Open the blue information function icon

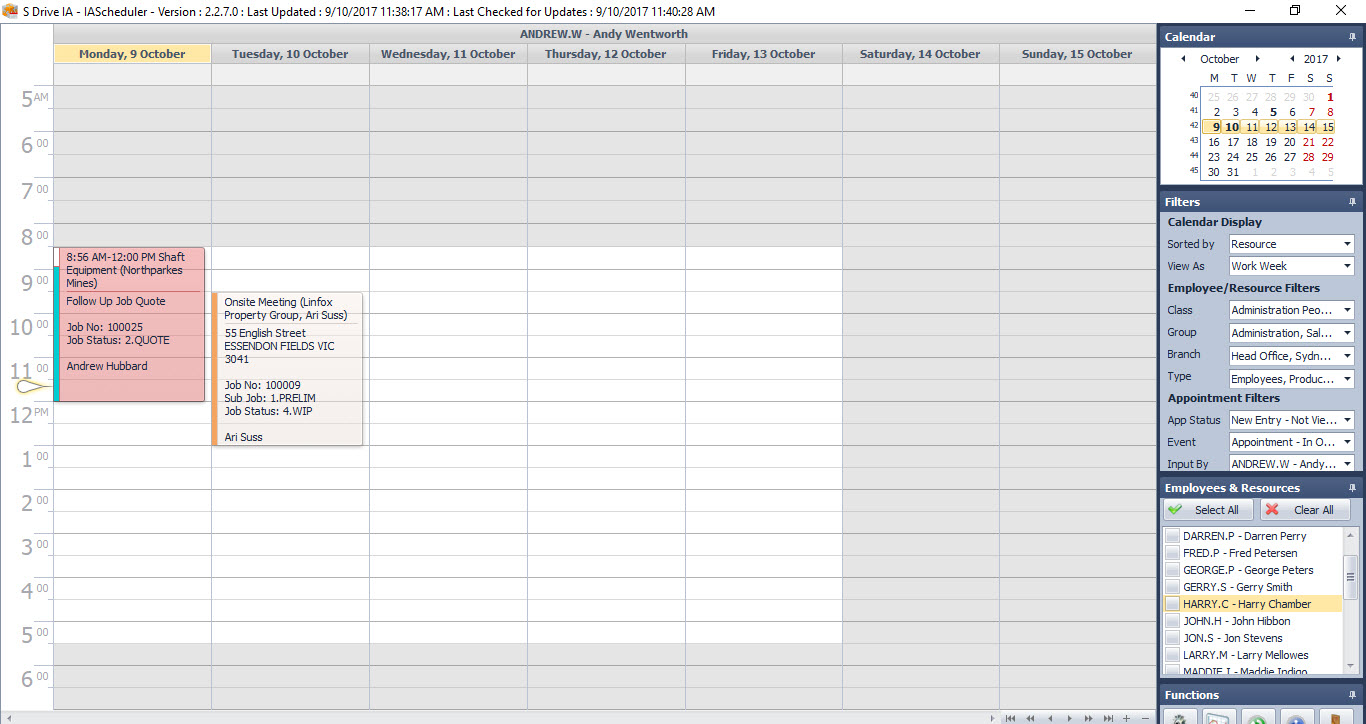tap(1296, 716)
